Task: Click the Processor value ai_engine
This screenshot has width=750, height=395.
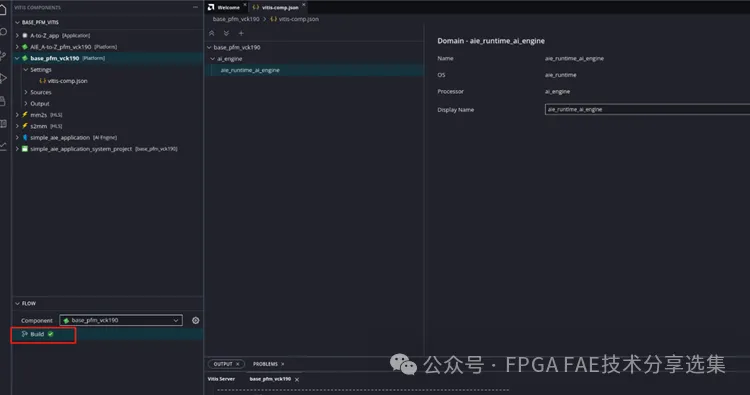Action: [557, 92]
